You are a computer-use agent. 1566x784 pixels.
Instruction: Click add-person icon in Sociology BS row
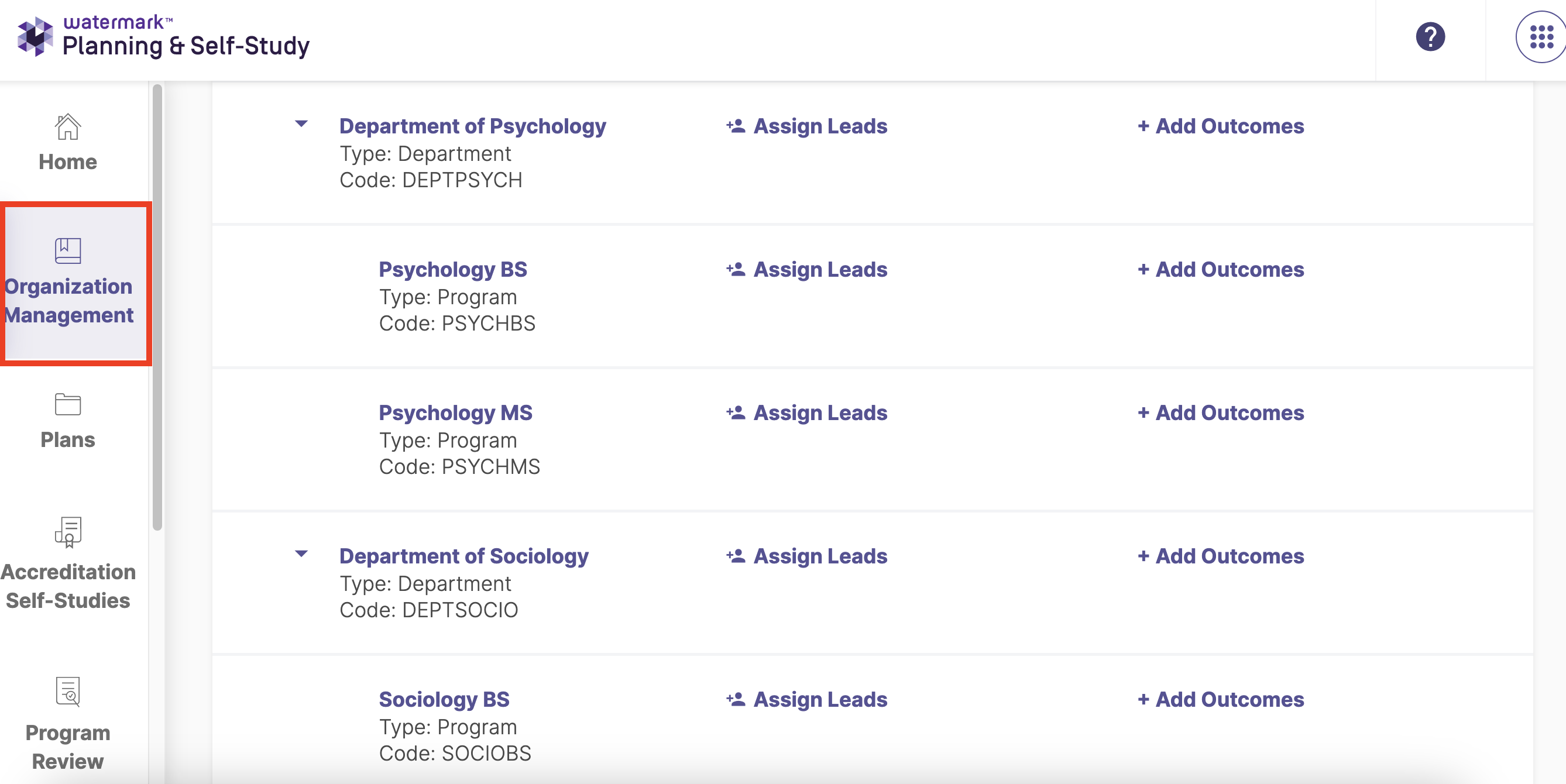(x=736, y=700)
